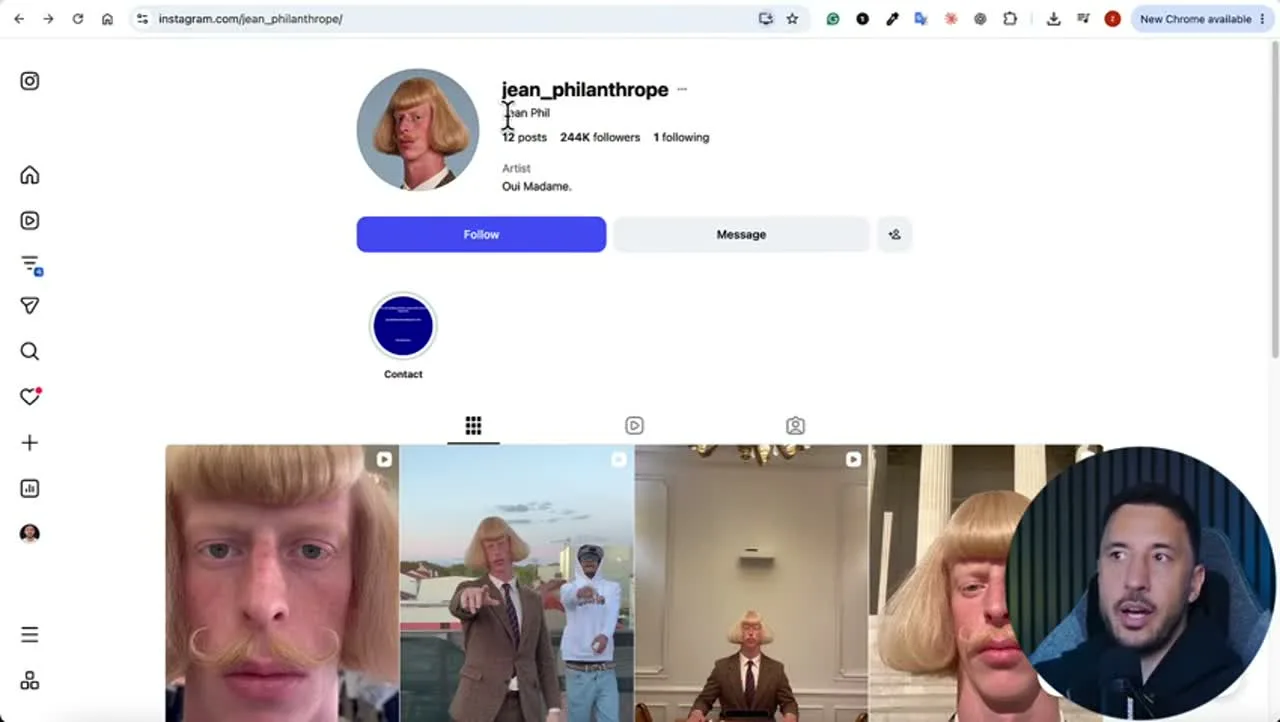Click the browser Home button
Screen dimensions: 1280x722
[x=107, y=19]
